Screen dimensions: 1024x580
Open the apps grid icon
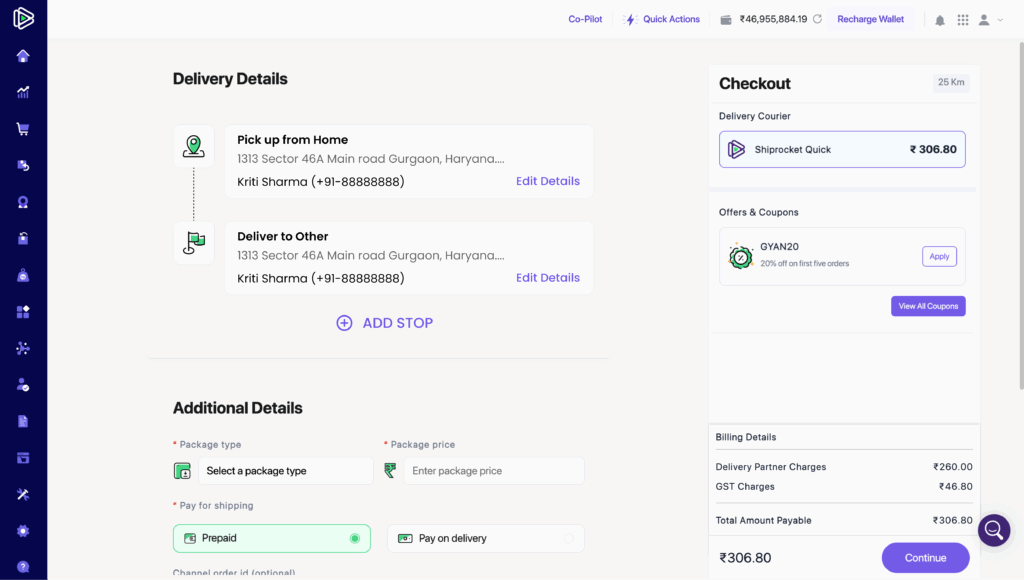963,20
